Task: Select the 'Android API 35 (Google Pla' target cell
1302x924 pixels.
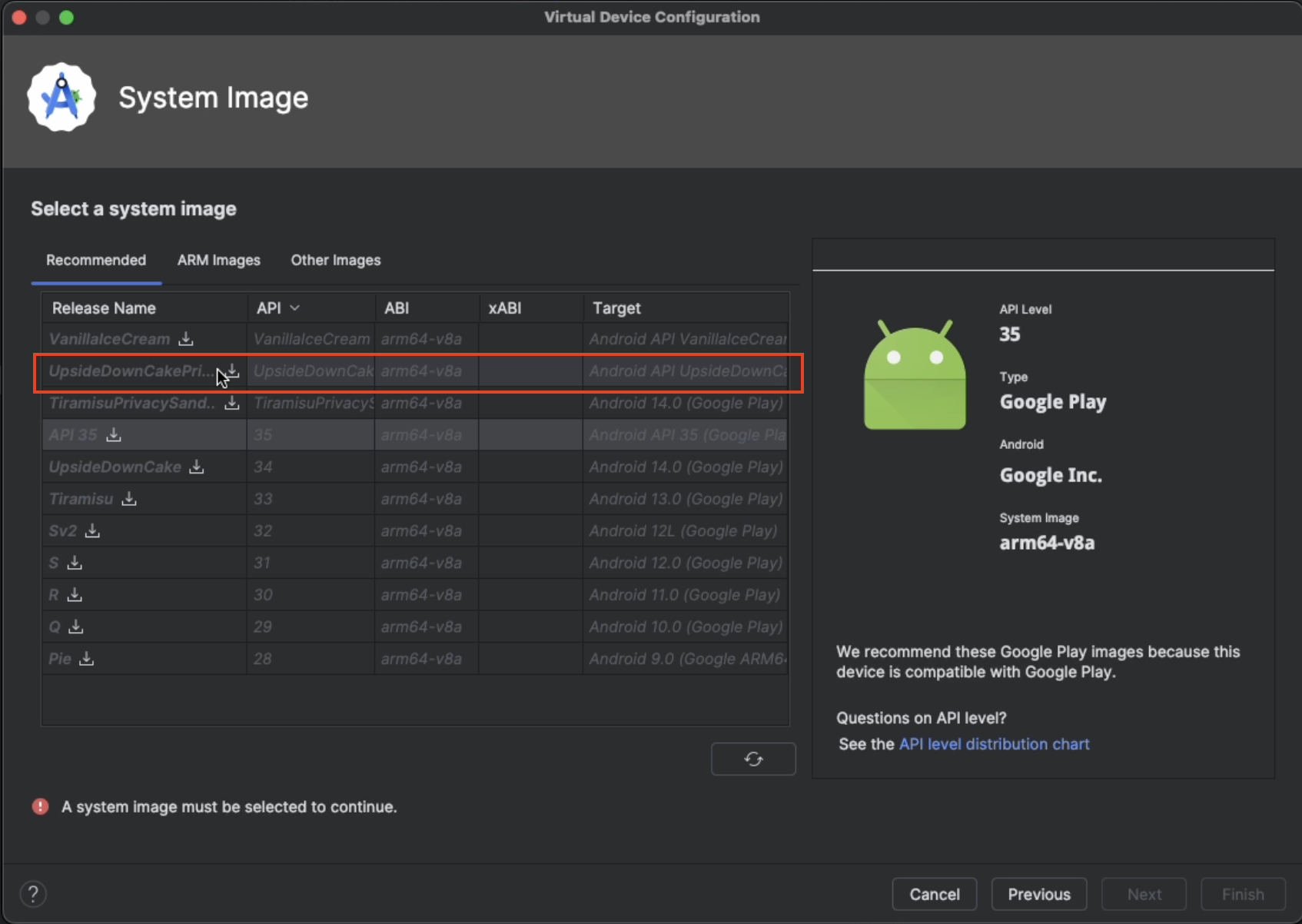Action: pos(686,435)
